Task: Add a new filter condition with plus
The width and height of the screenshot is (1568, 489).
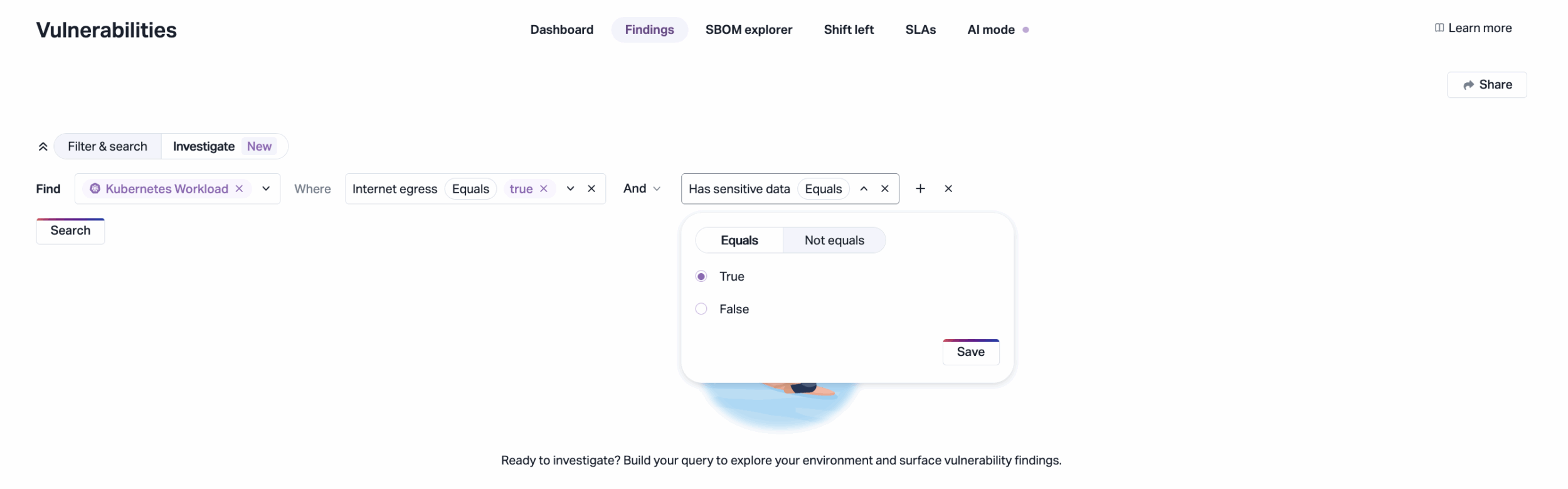Action: point(920,189)
